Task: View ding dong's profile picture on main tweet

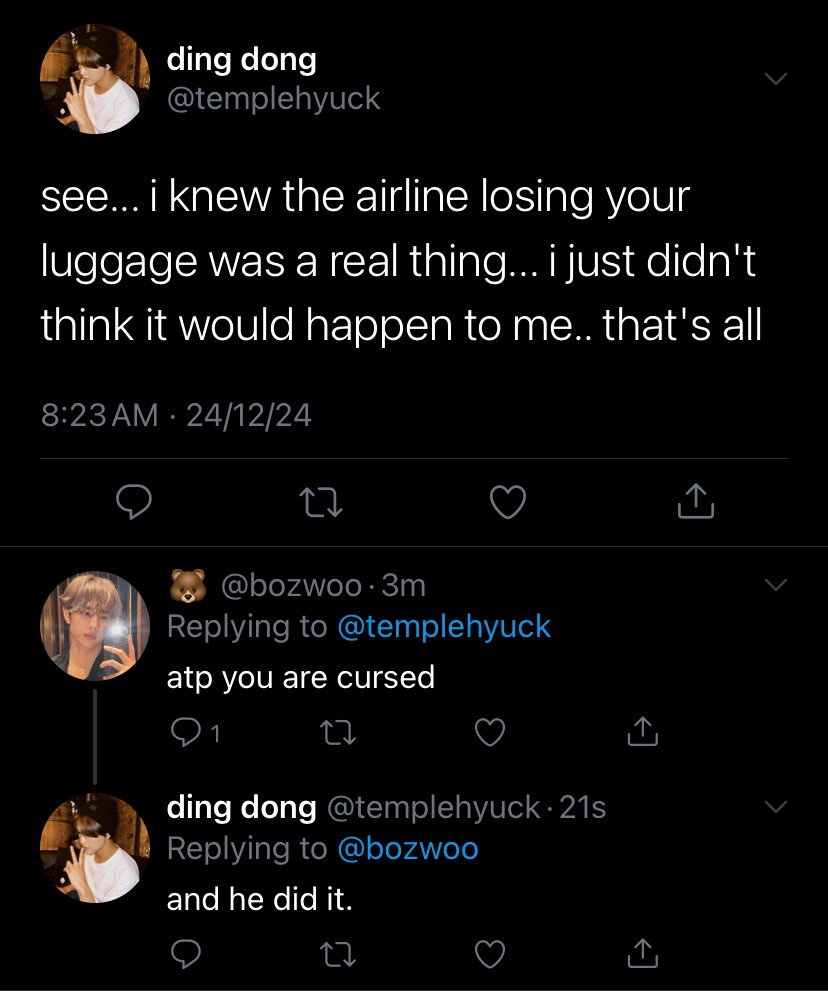Action: [95, 79]
